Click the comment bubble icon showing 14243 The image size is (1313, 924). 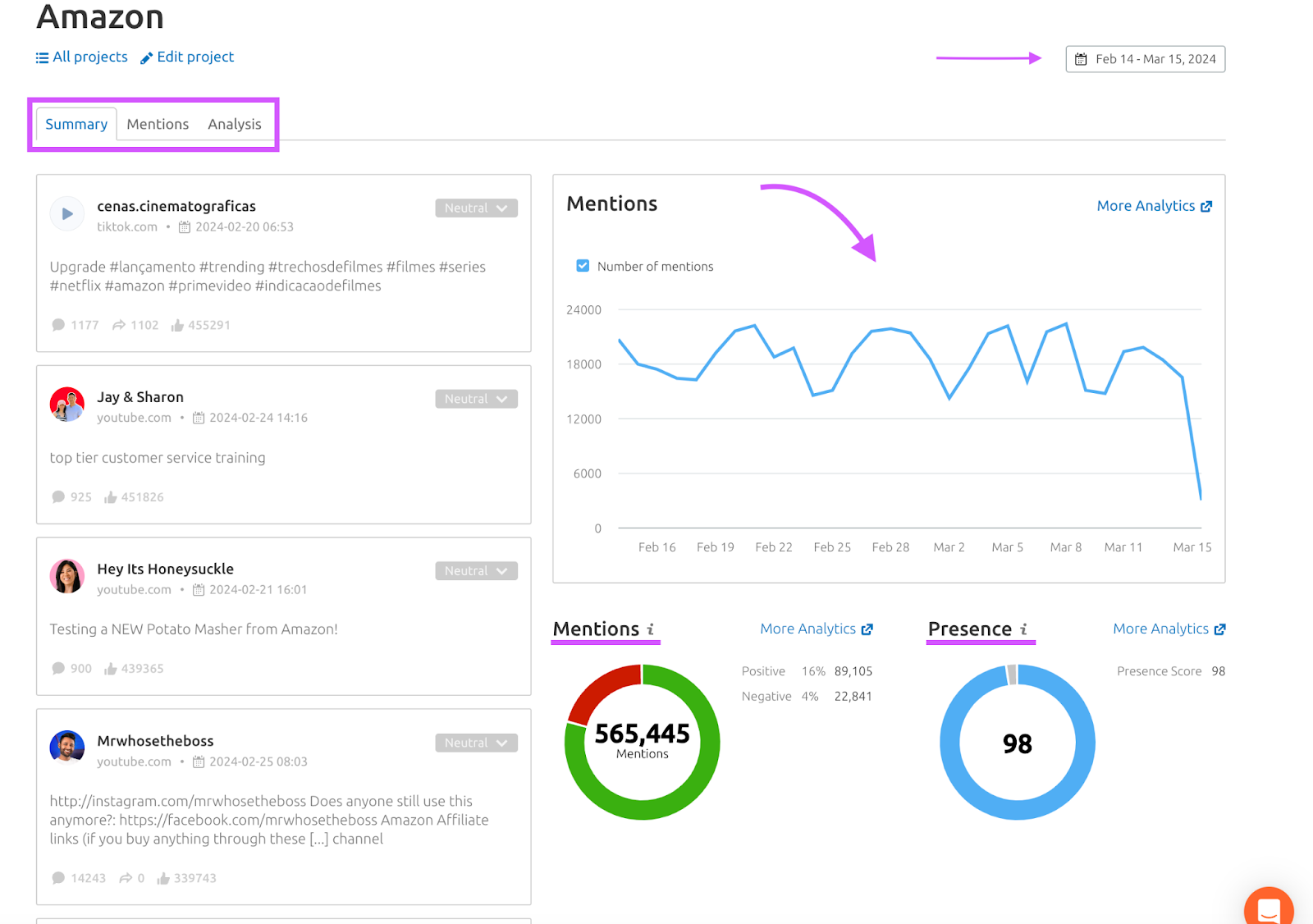[x=58, y=878]
